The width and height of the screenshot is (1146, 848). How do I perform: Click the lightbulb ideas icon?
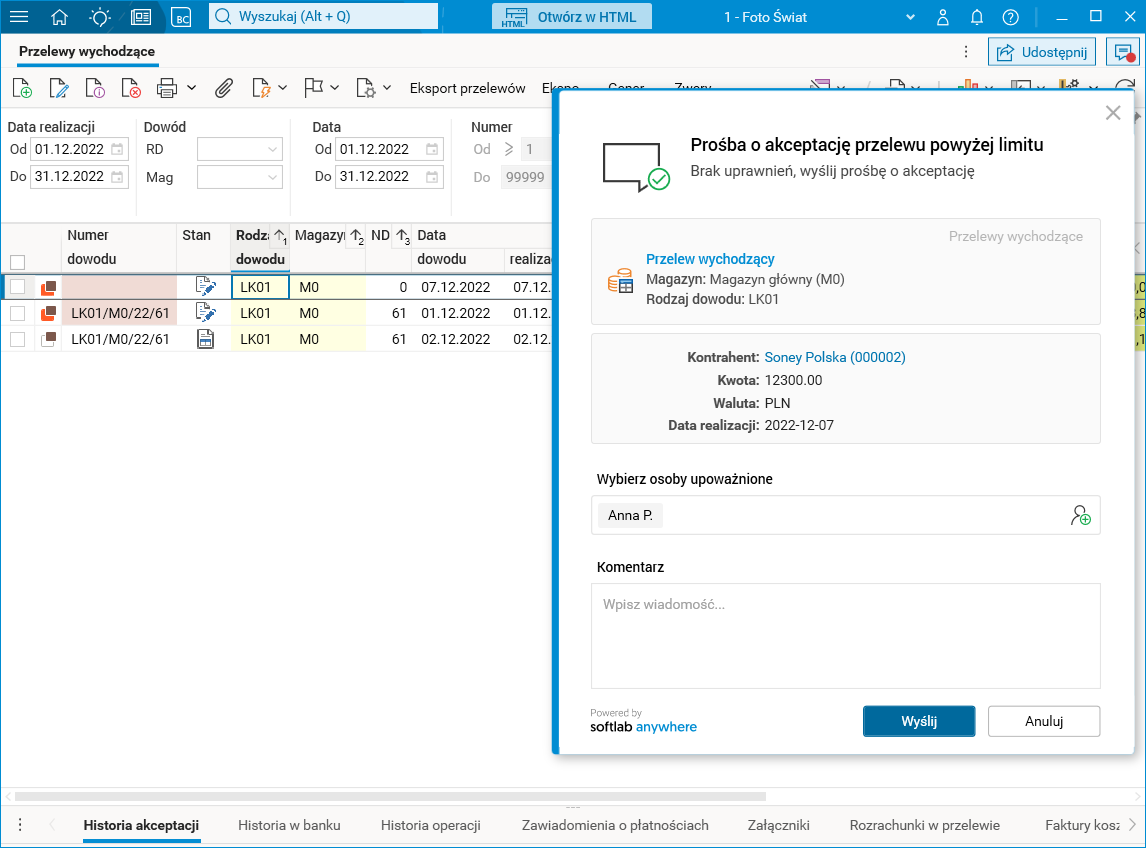click(x=99, y=17)
